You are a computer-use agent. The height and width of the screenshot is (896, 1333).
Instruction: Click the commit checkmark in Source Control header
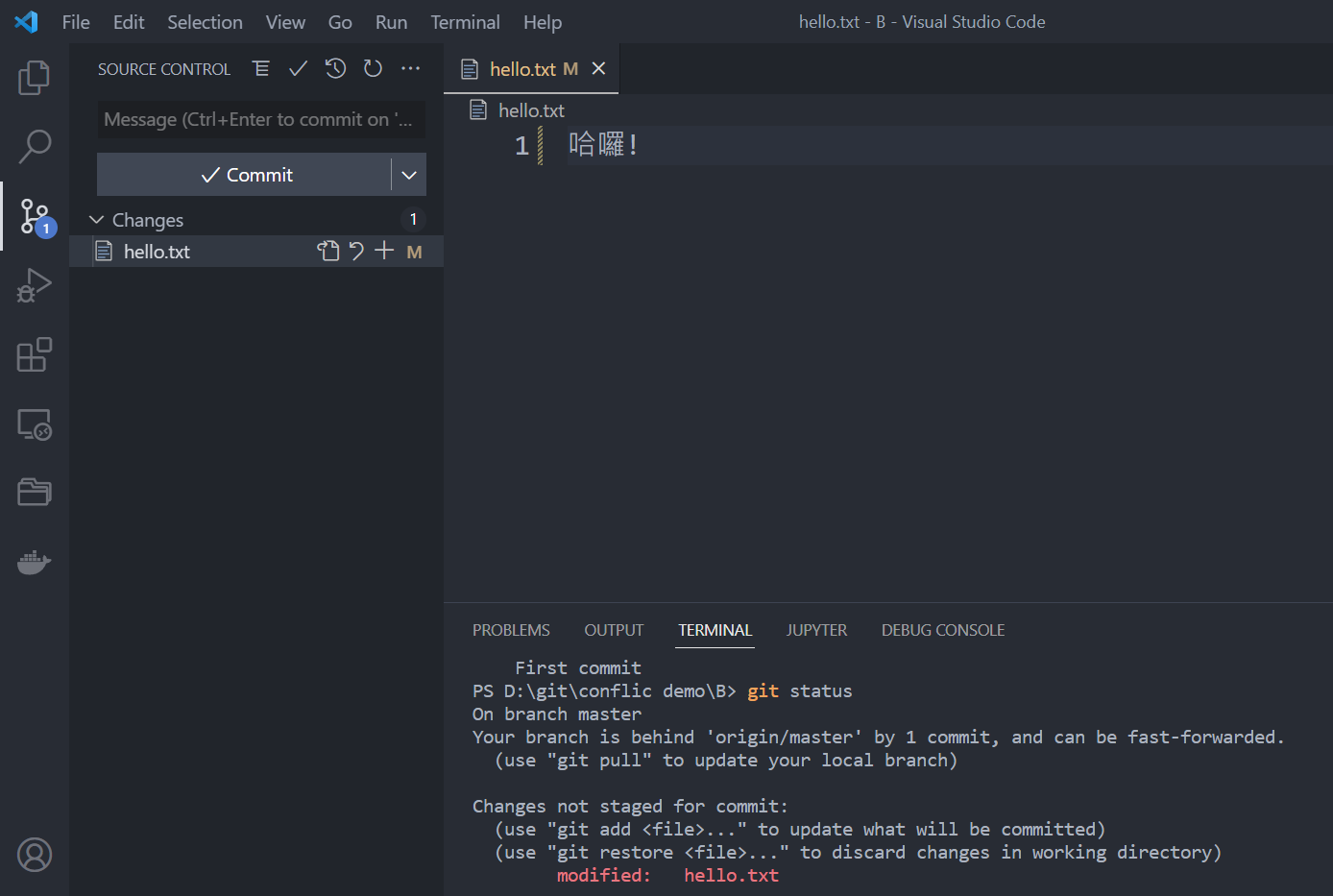[299, 68]
